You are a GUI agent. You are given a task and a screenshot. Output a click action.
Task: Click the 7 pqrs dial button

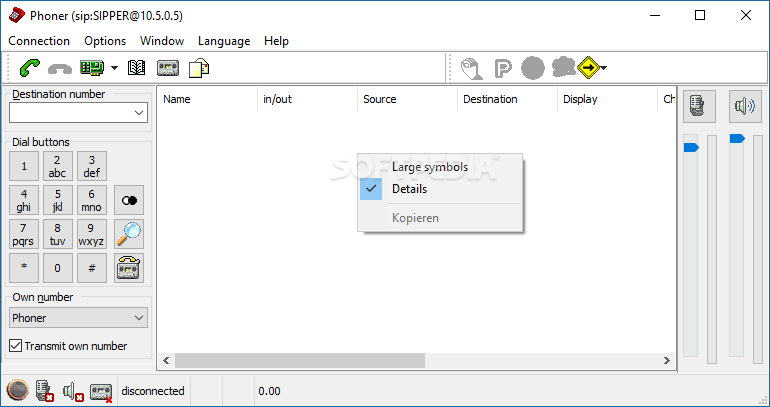tap(24, 234)
